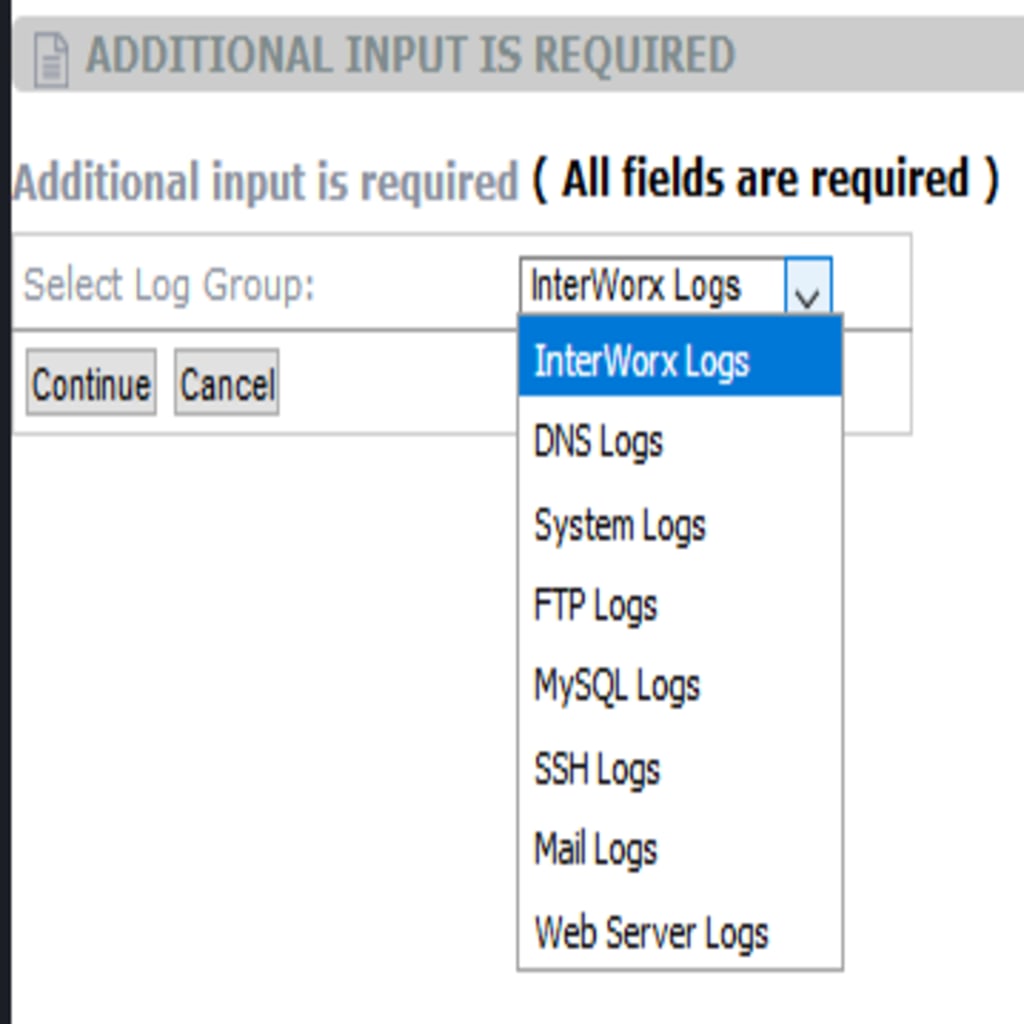
Task: Collapse the Select Log Group dropdown arrow
Action: 808,287
